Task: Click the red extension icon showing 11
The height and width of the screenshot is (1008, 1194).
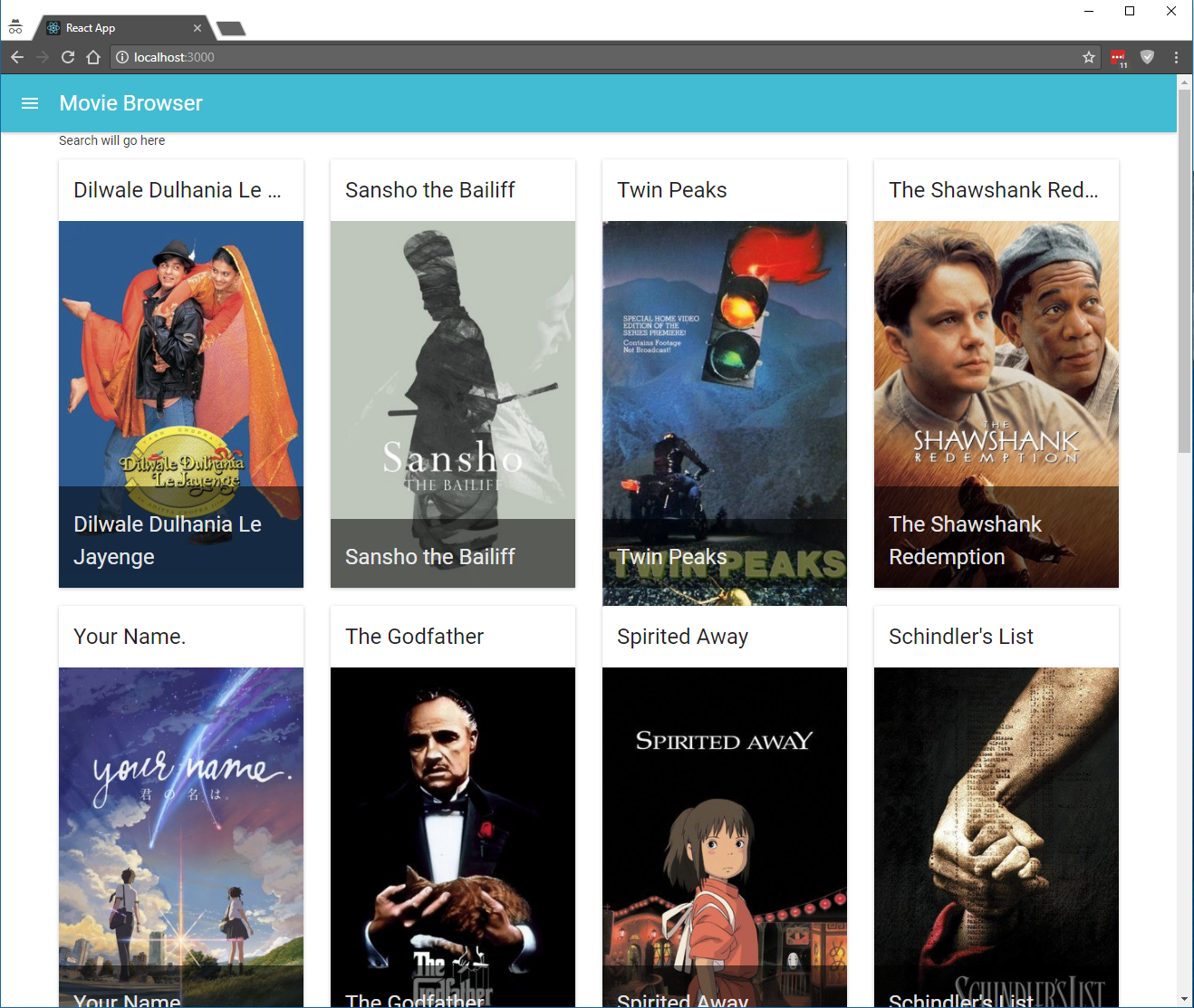Action: click(1118, 57)
